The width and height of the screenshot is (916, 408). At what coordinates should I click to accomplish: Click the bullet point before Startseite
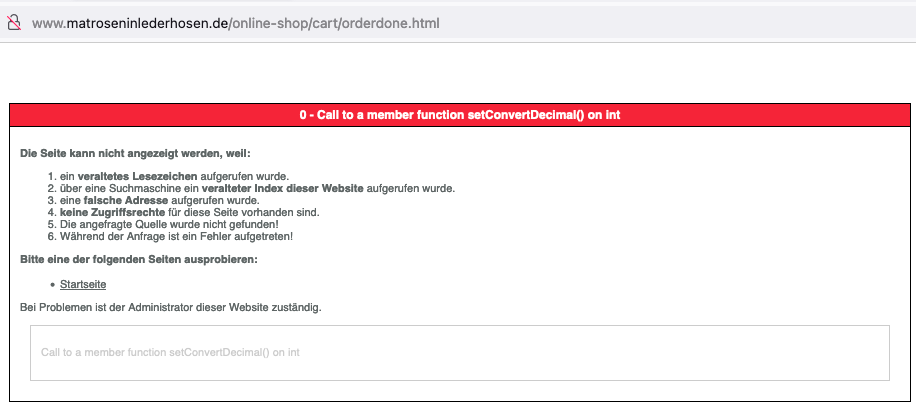tap(52, 286)
